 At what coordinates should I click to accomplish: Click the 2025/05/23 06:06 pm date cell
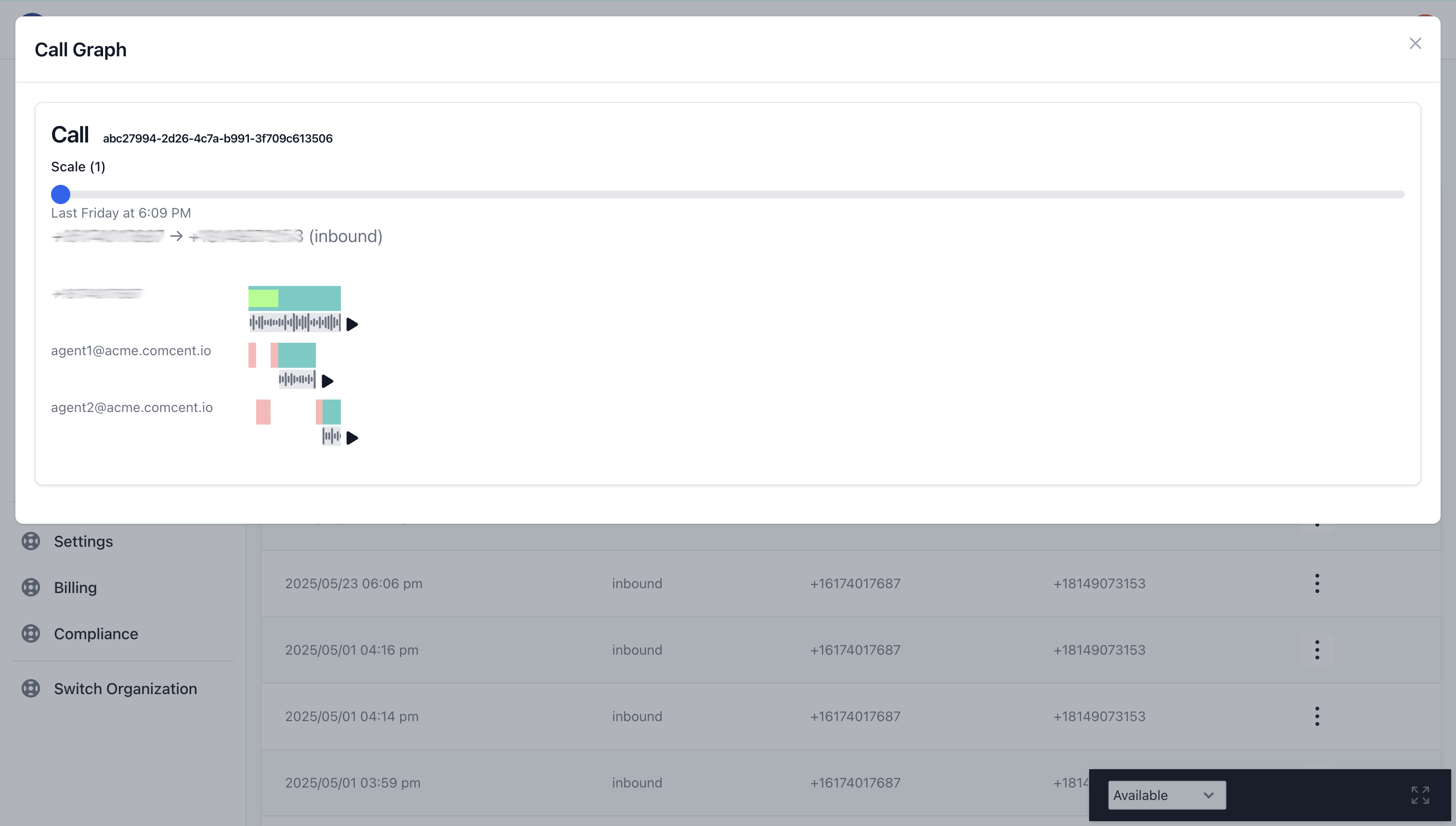353,584
